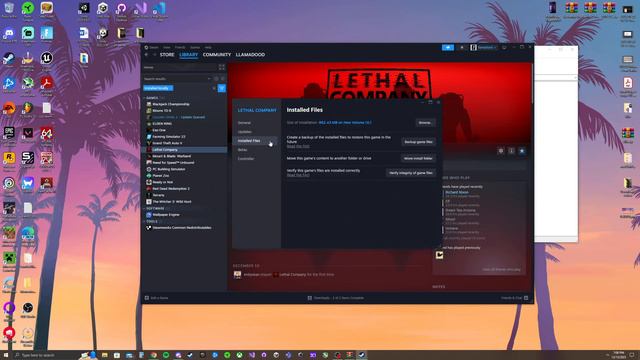Click the library Home button
This screenshot has height=360, width=640.
click(180, 67)
